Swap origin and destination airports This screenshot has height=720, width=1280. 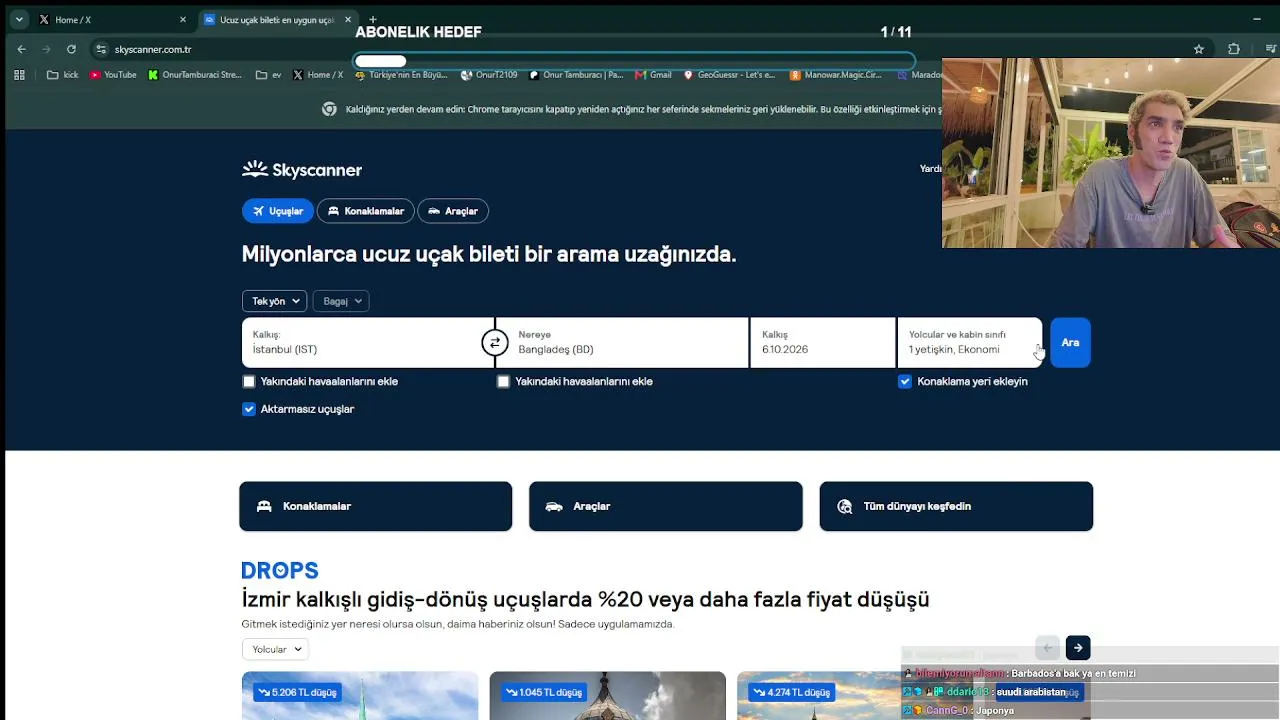(494, 343)
